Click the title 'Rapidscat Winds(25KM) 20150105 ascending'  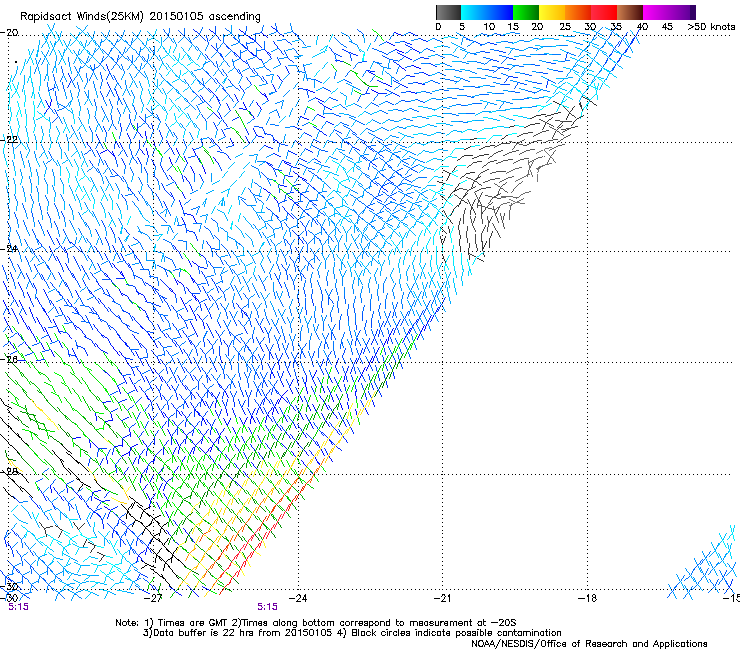(140, 17)
